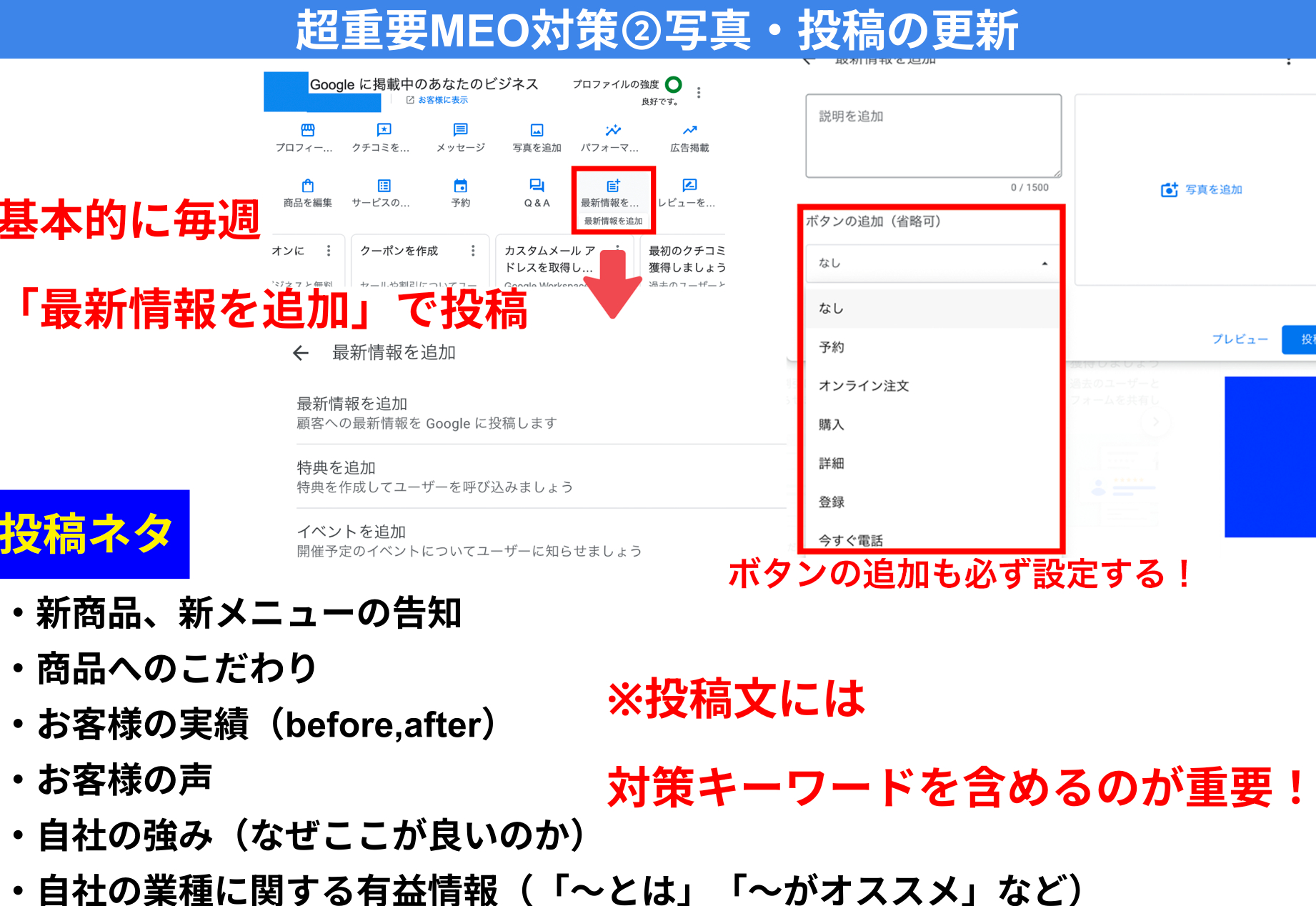Open the サービスの... list icon
This screenshot has width=1316, height=906.
click(384, 186)
